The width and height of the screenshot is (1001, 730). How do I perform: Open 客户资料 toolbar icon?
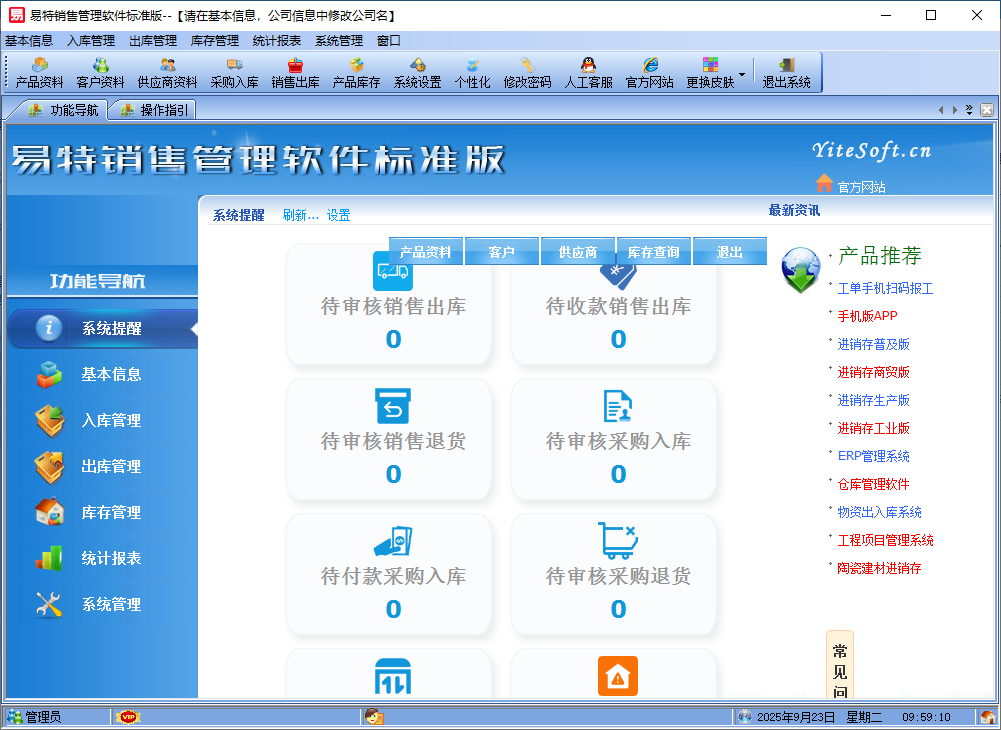(100, 73)
